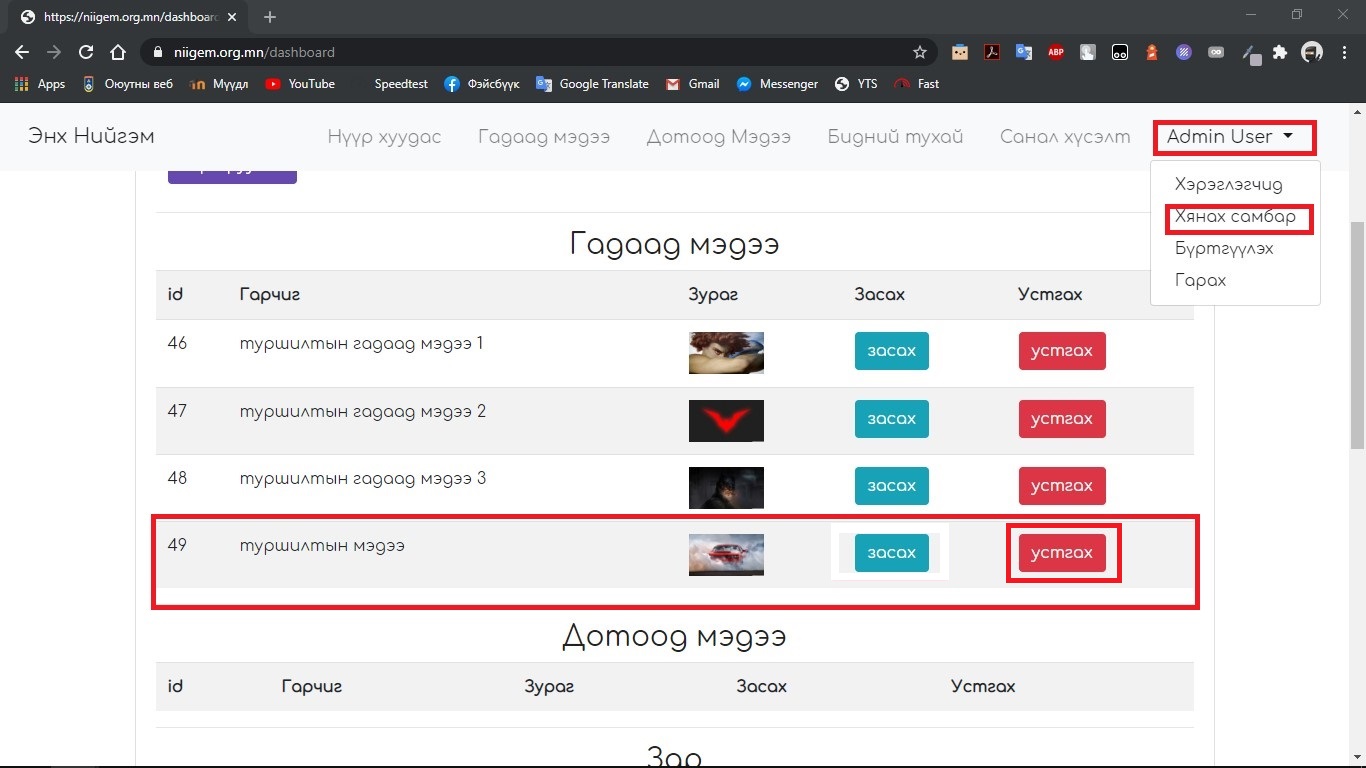
Task: Click the thumbnail image in row 47
Action: [726, 420]
